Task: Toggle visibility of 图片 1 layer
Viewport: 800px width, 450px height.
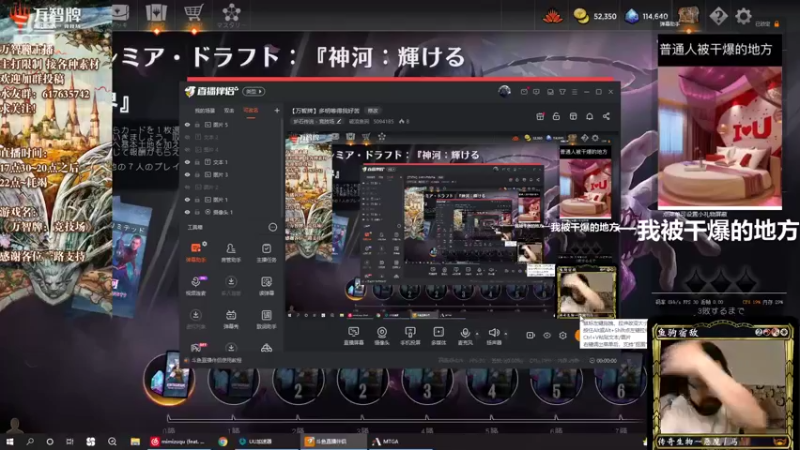Action: (187, 199)
